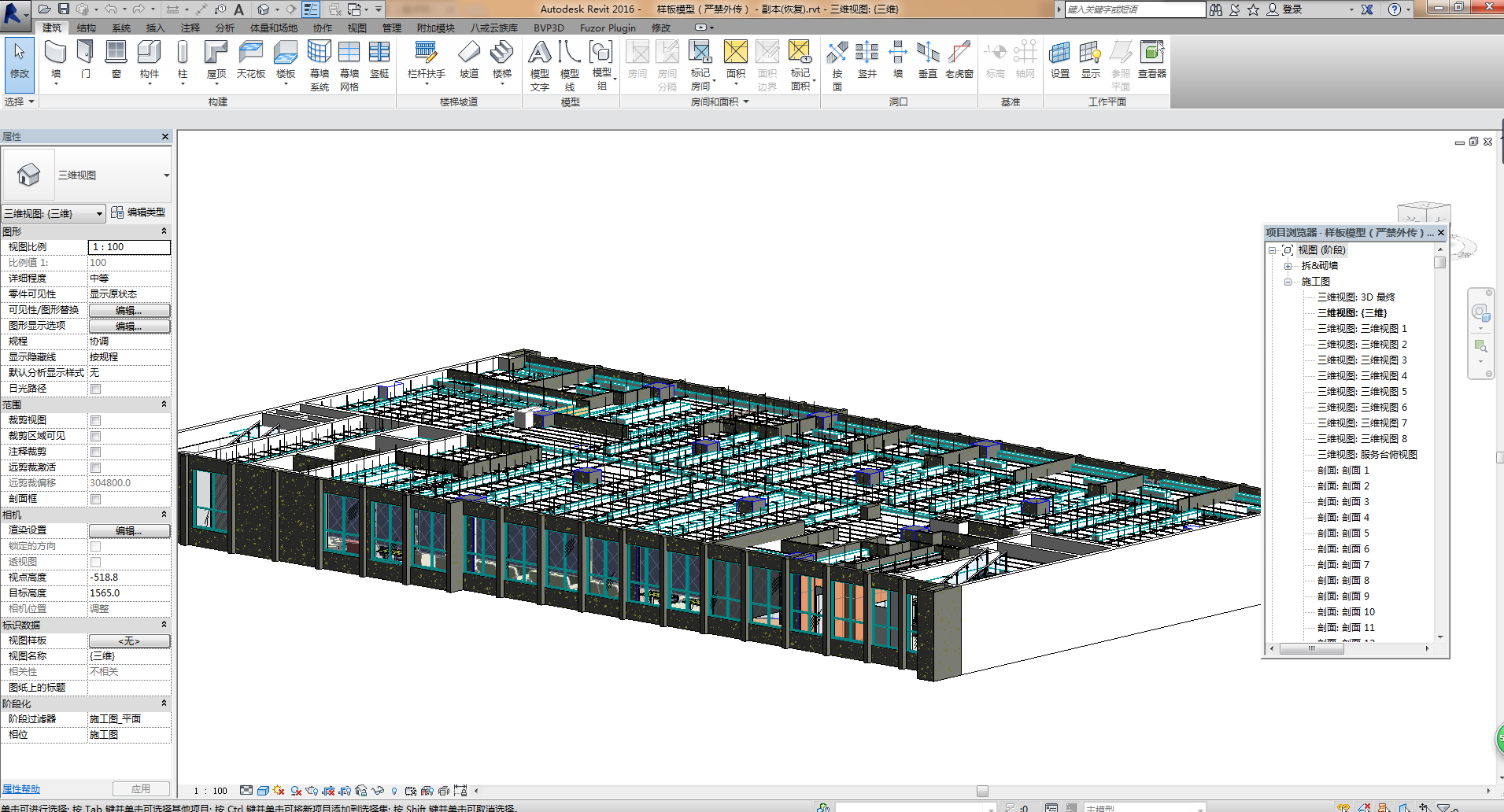Expand the 拆&砌墙 tree node
This screenshot has width=1504, height=812.
1288,266
